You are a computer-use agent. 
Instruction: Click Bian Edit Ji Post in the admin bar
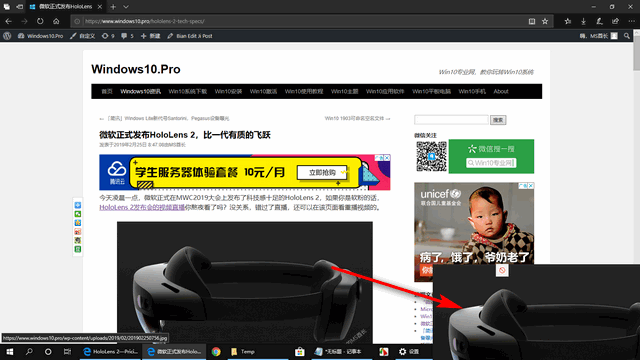coord(190,36)
